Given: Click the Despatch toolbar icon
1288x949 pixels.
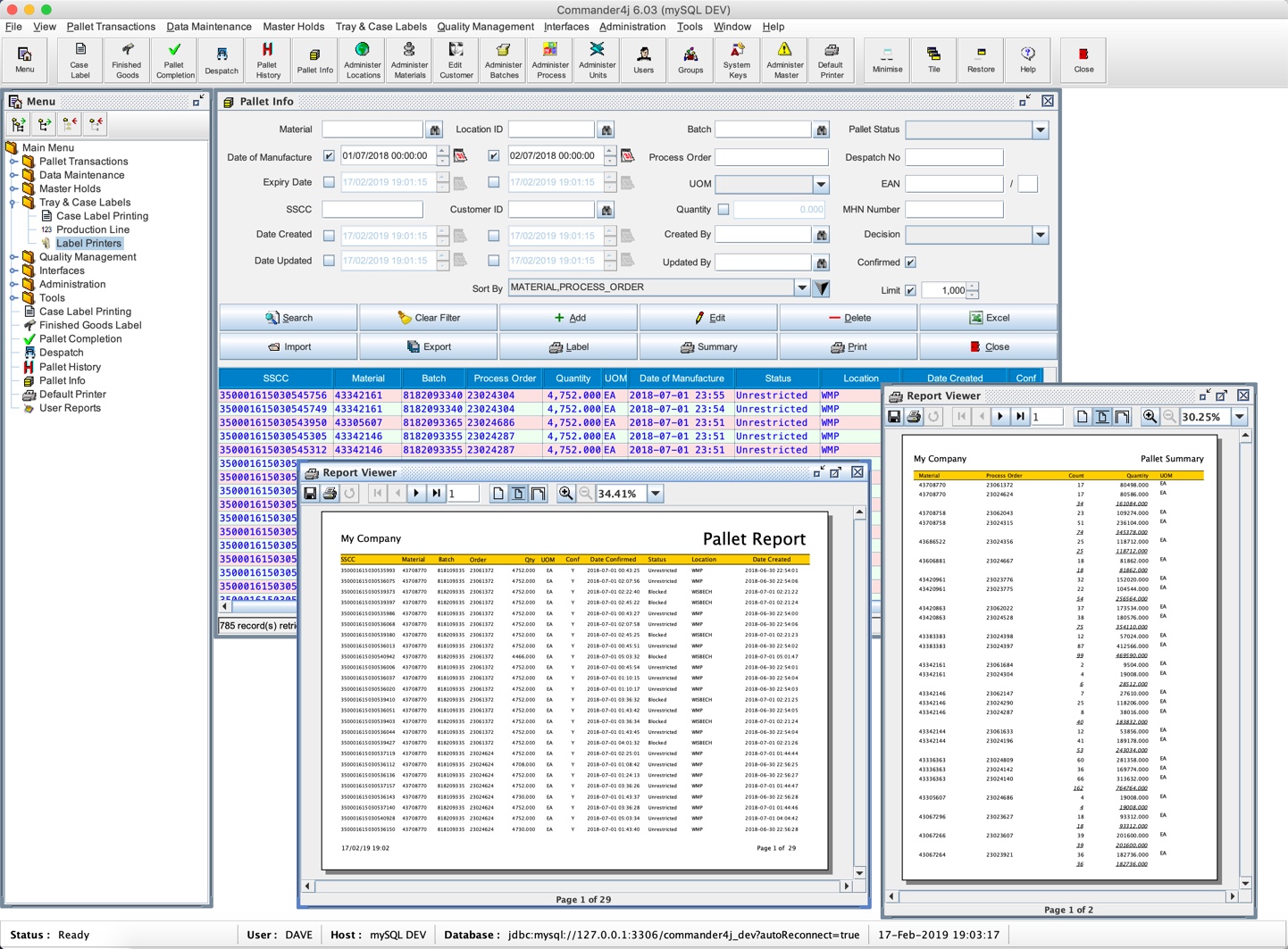Looking at the screenshot, I should pos(222,59).
